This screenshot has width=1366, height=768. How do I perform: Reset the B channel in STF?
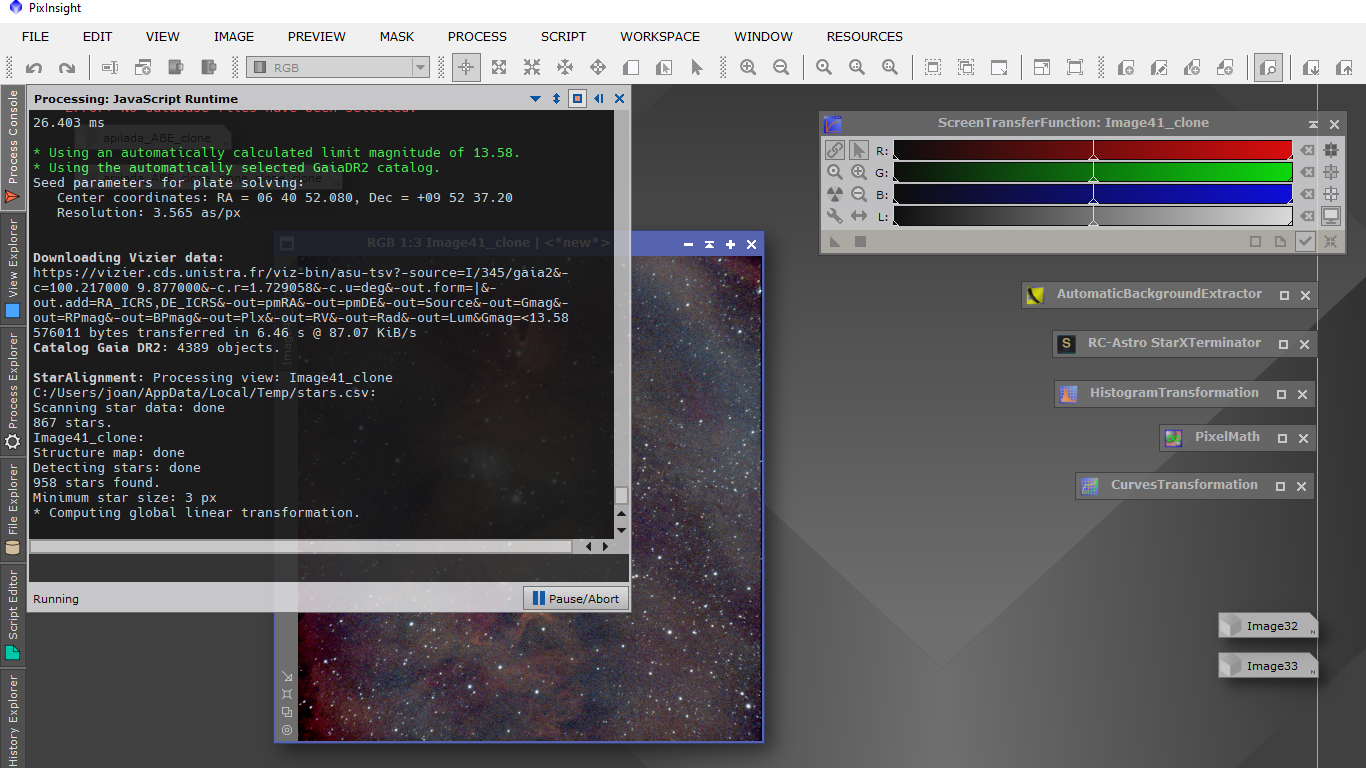(1306, 194)
